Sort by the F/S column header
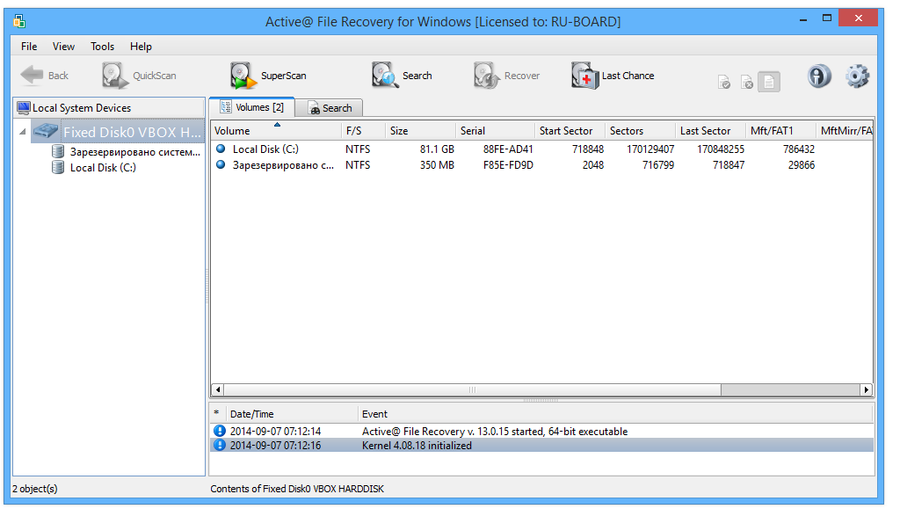Viewport: 900px width, 516px height. tap(363, 131)
